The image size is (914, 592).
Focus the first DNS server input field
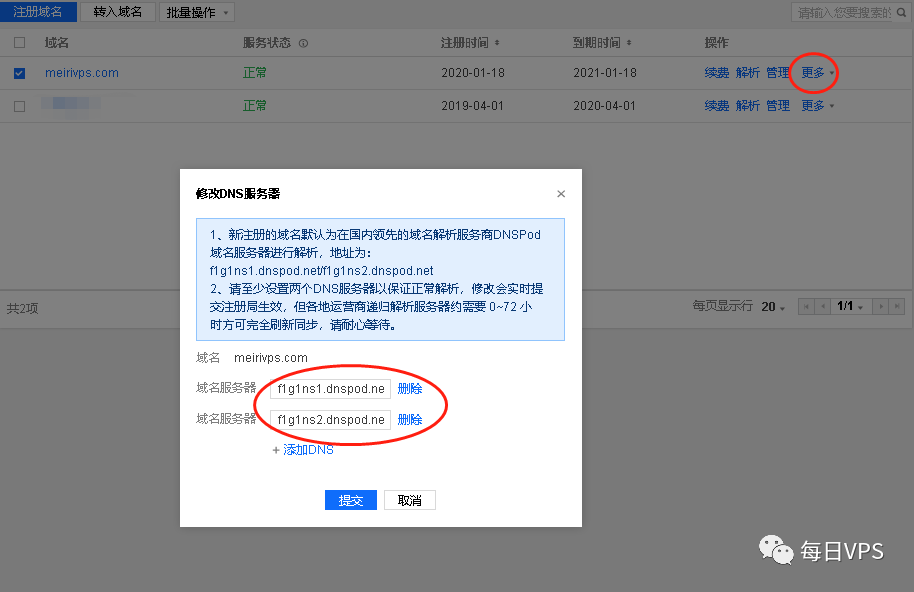pyautogui.click(x=331, y=389)
